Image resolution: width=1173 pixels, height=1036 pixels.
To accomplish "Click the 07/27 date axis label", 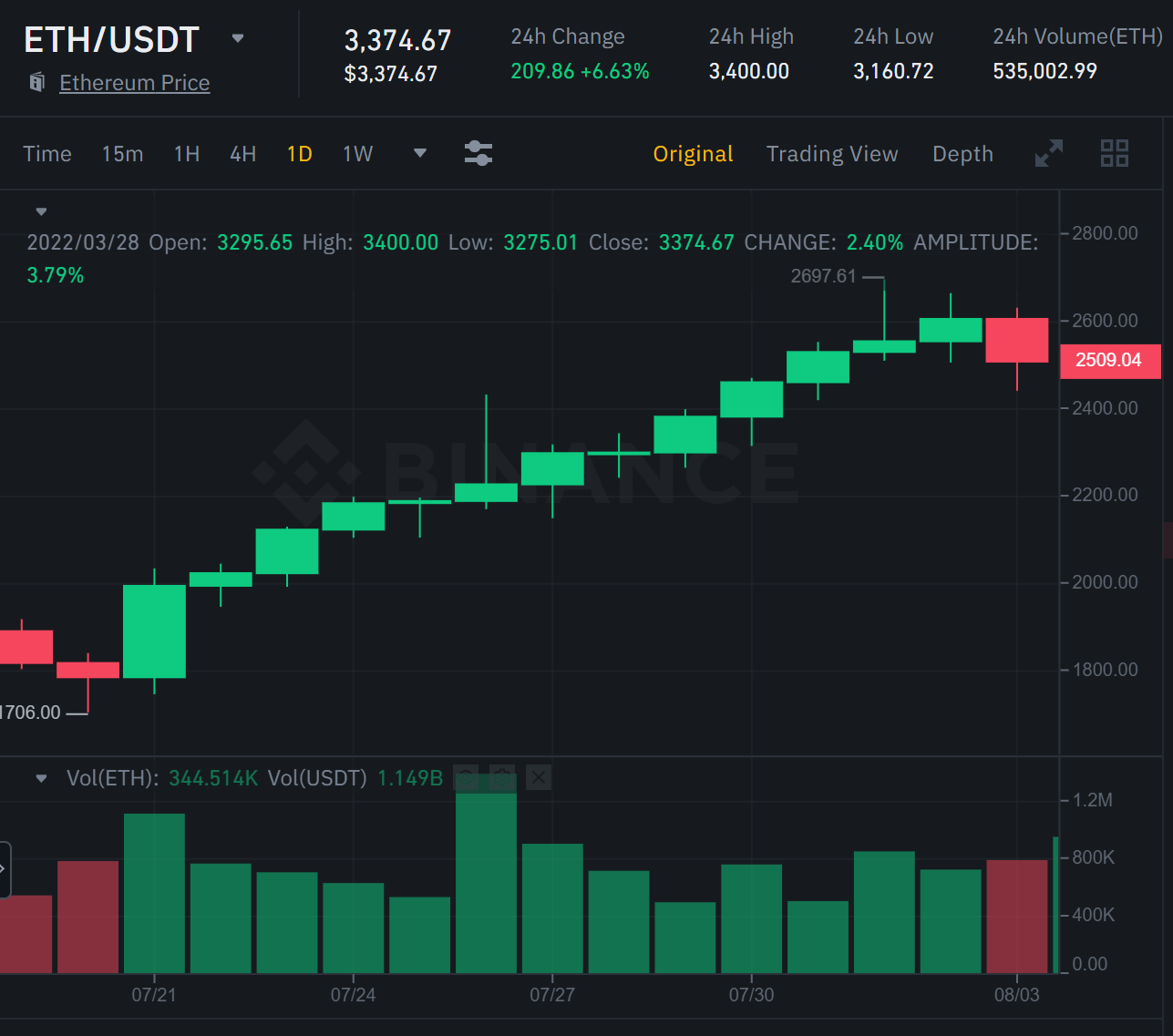I will [552, 995].
